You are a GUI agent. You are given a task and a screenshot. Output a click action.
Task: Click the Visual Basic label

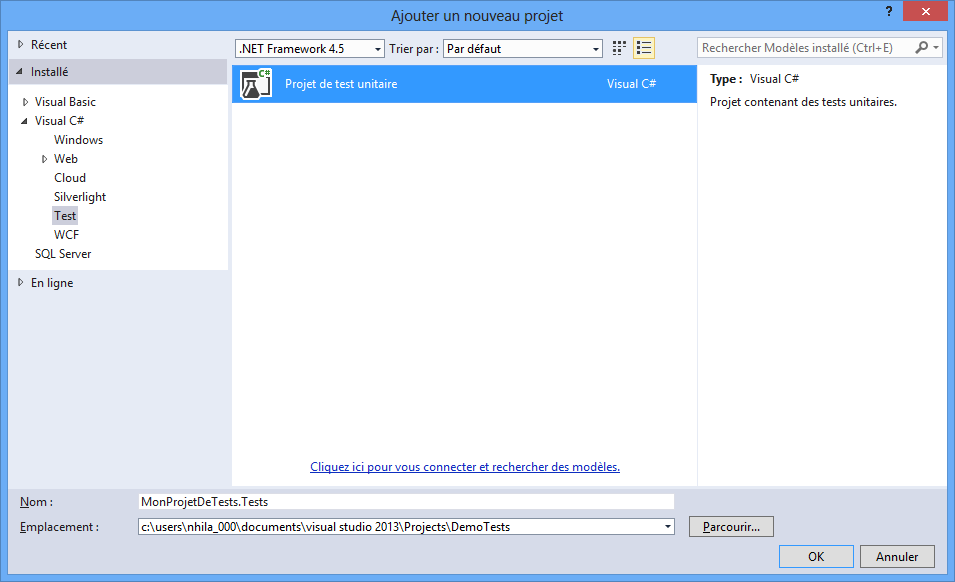point(65,102)
